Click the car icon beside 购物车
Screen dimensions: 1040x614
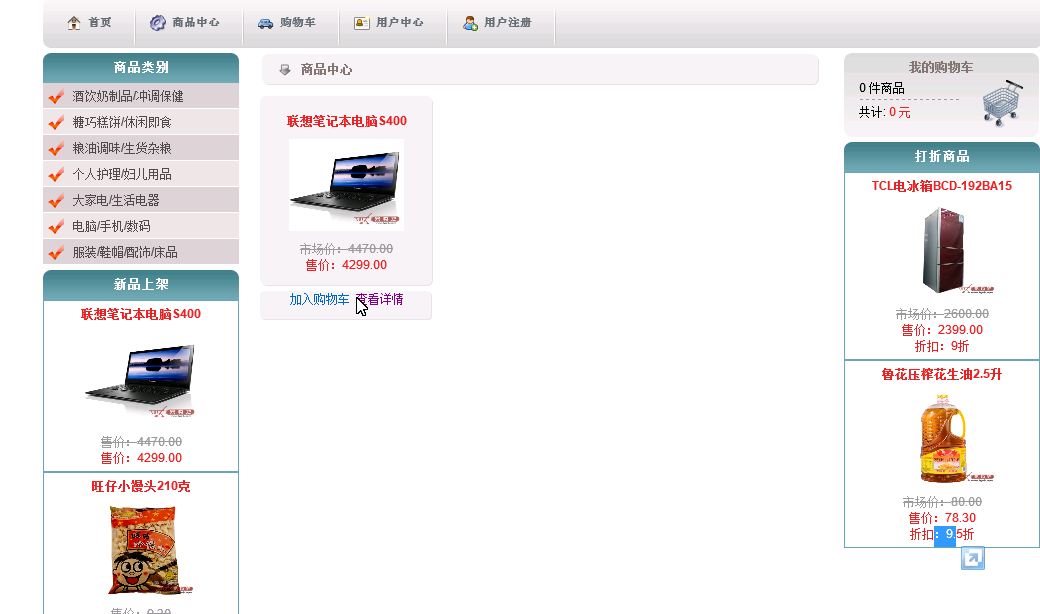click(265, 23)
